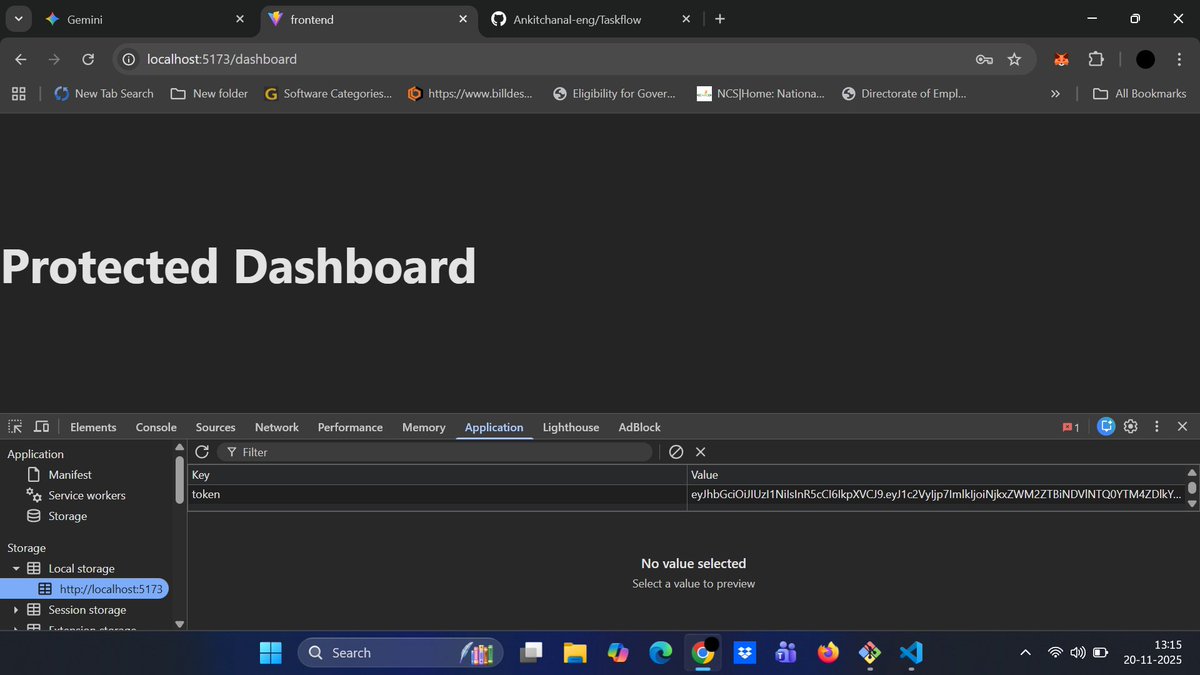Select the inspect element cursor tool
The height and width of the screenshot is (675, 1200).
14,426
